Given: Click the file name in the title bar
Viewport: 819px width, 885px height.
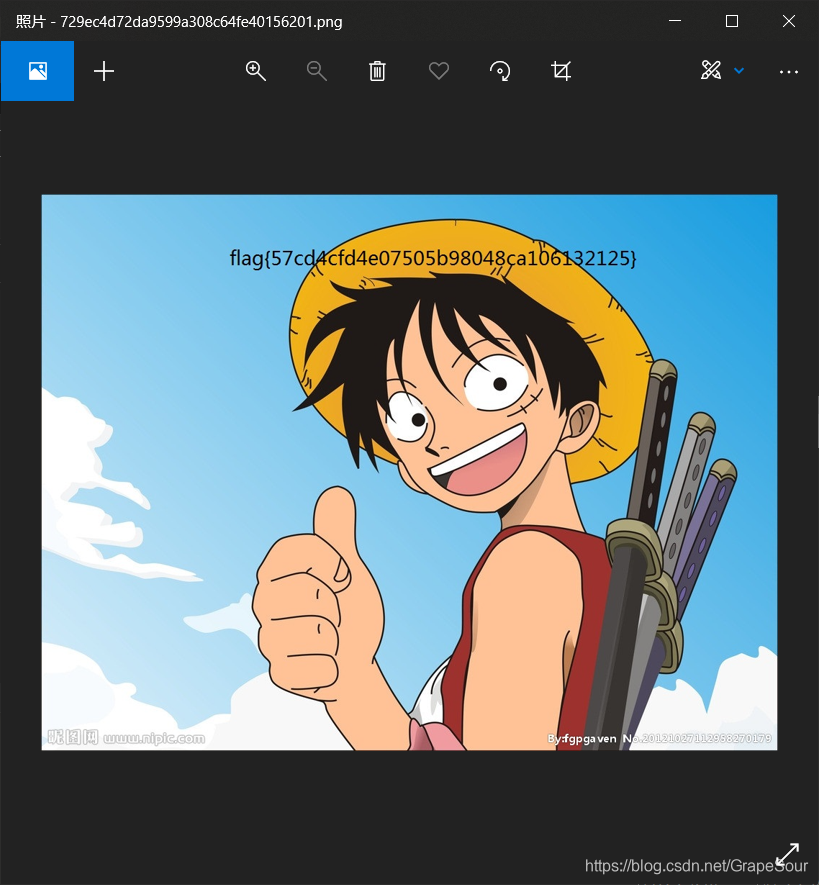Looking at the screenshot, I should pyautogui.click(x=201, y=21).
